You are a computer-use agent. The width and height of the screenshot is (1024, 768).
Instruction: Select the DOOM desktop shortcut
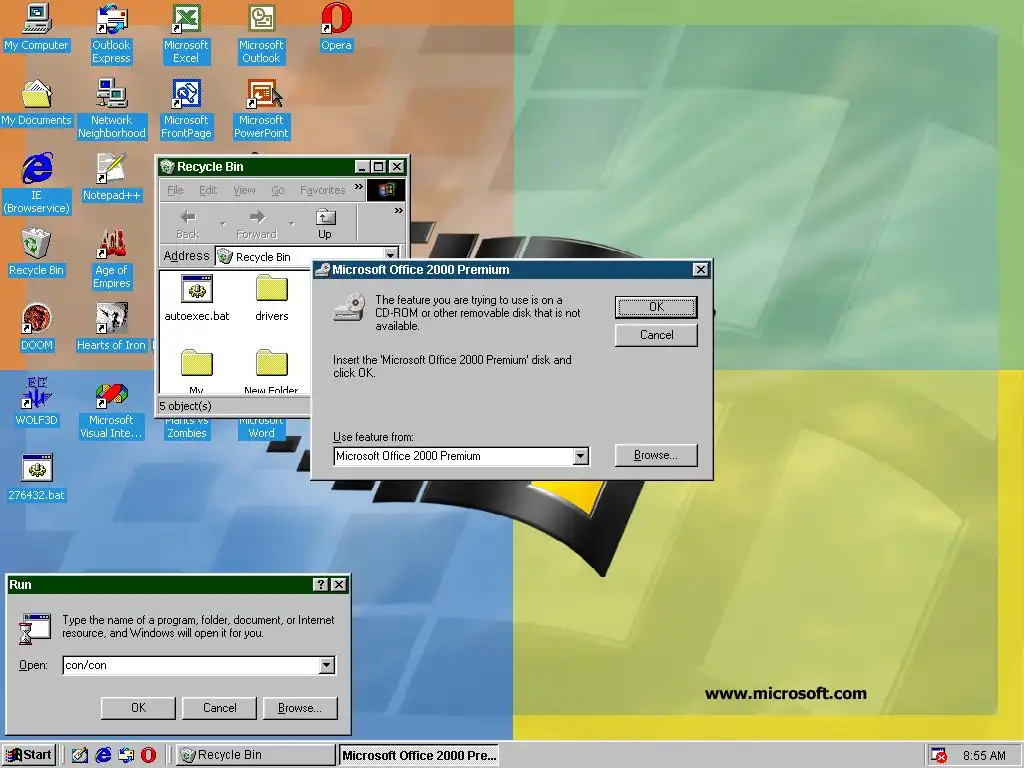coord(37,328)
